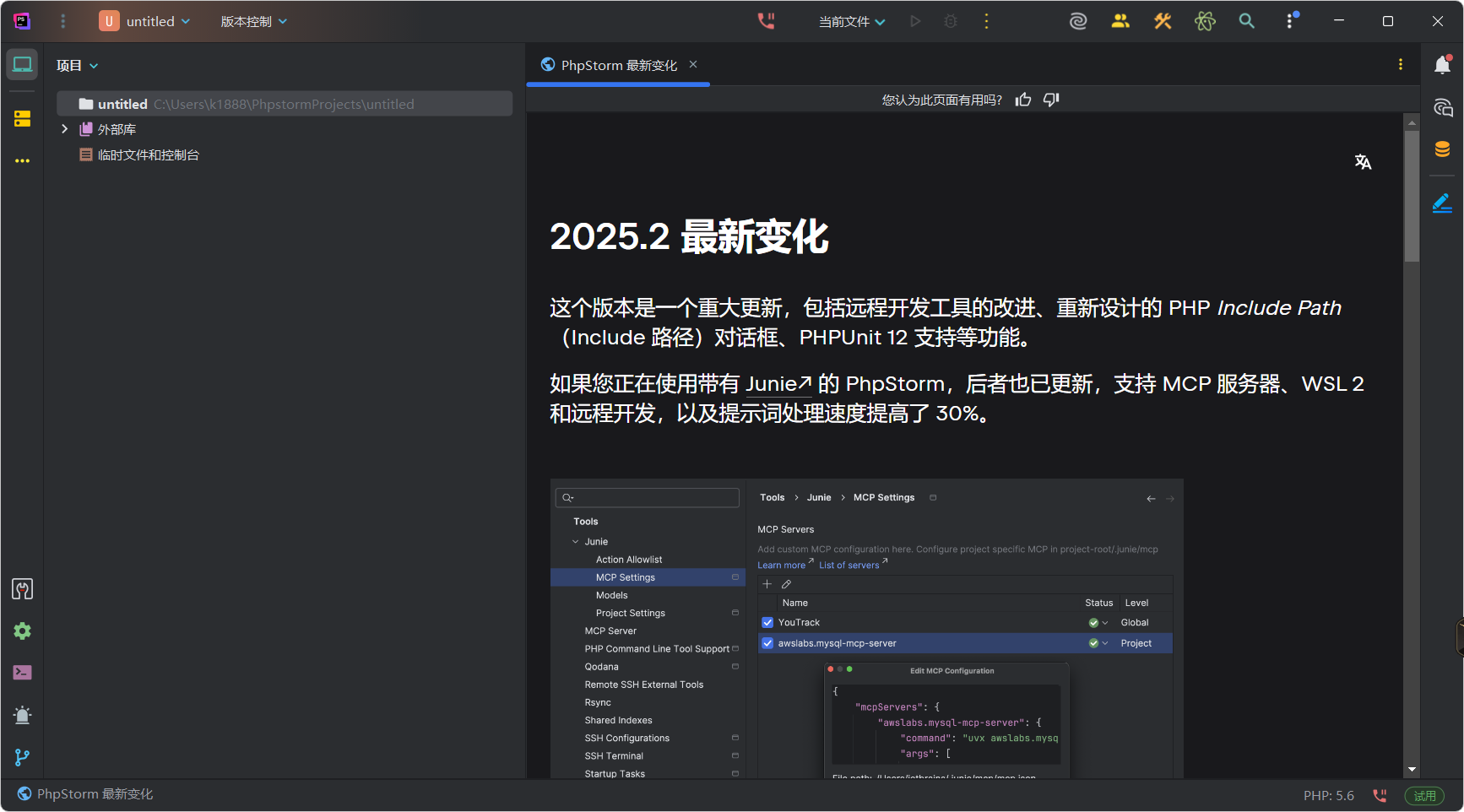Image resolution: width=1464 pixels, height=812 pixels.
Task: Click the MCP settings screenshot image
Action: tap(866, 629)
